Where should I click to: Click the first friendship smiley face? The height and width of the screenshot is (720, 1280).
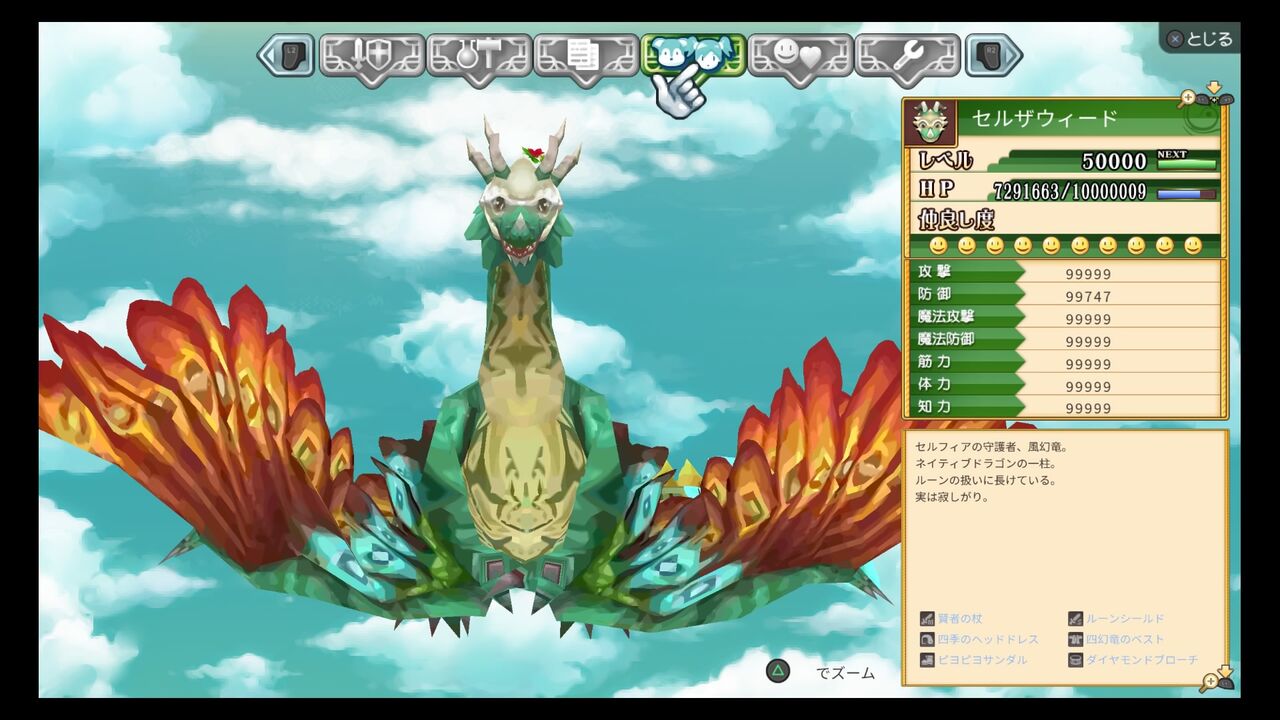[x=937, y=245]
